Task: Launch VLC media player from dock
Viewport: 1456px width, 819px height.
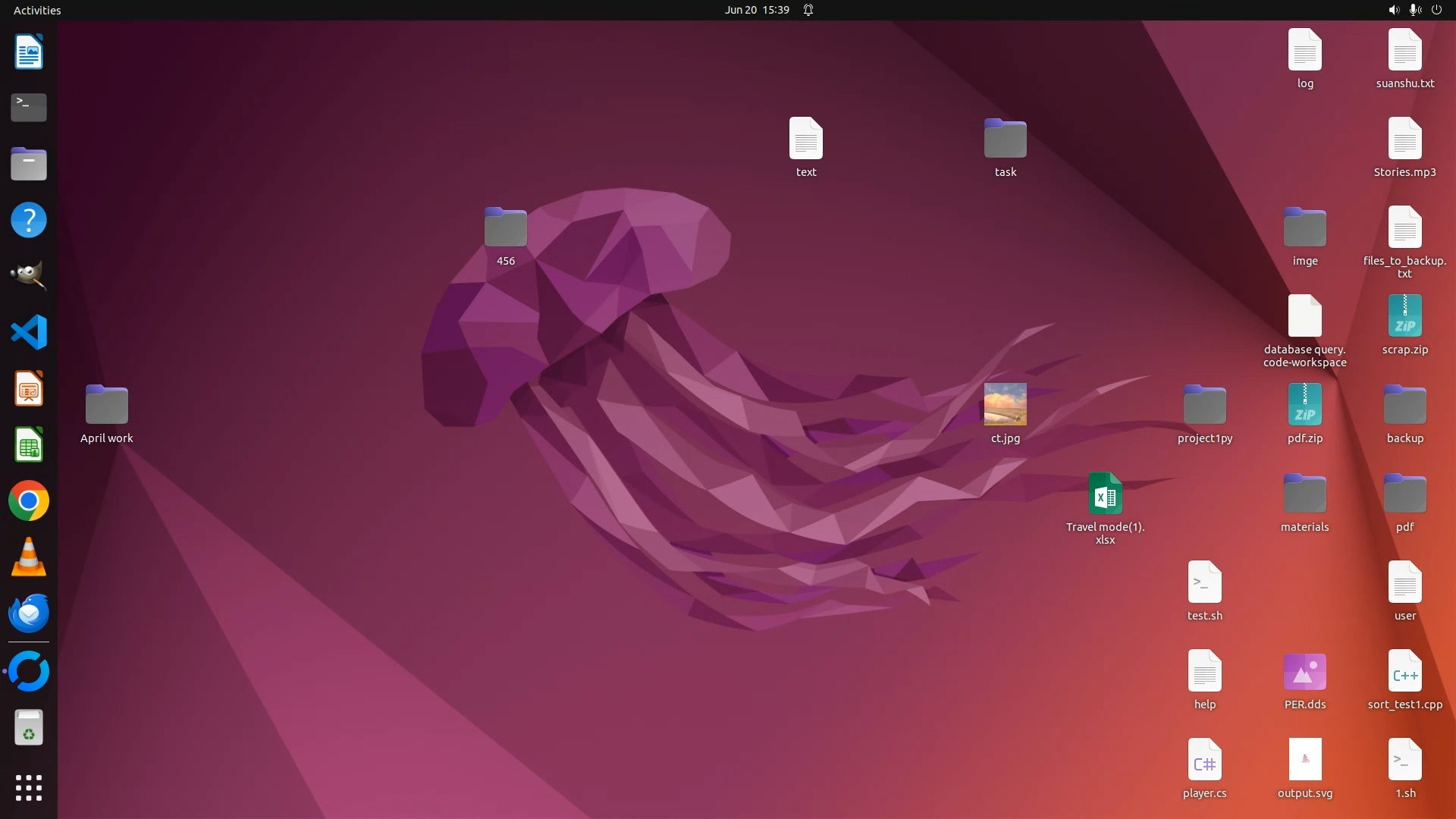Action: [29, 557]
